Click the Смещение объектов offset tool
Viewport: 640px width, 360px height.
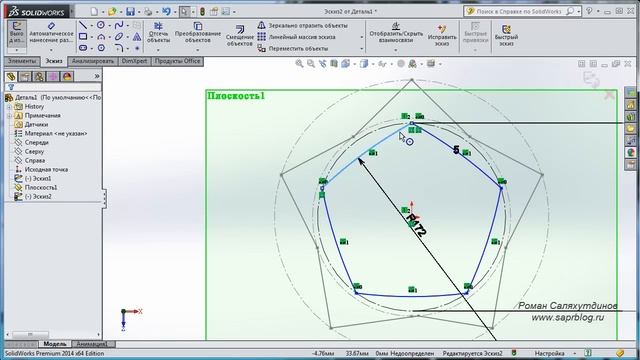pyautogui.click(x=240, y=35)
